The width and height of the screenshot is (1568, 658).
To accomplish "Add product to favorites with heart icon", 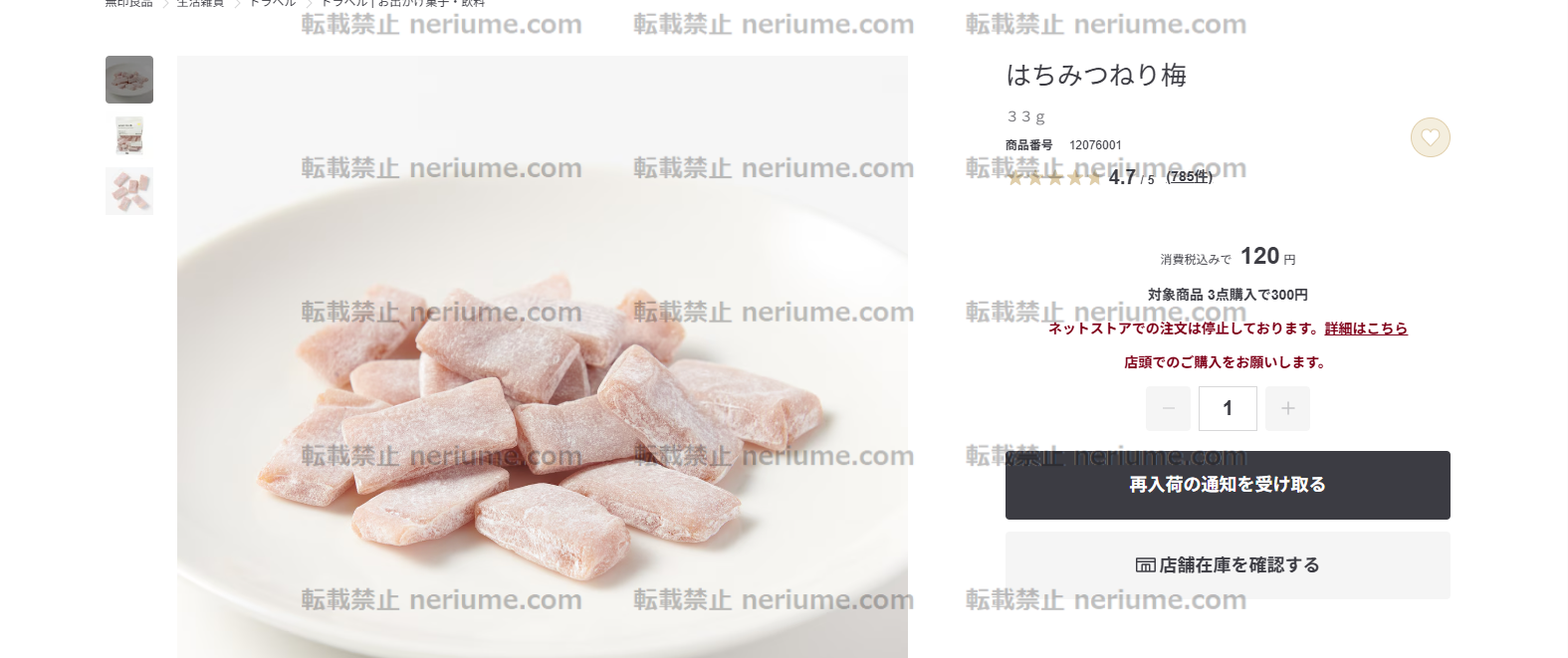I will [1430, 137].
